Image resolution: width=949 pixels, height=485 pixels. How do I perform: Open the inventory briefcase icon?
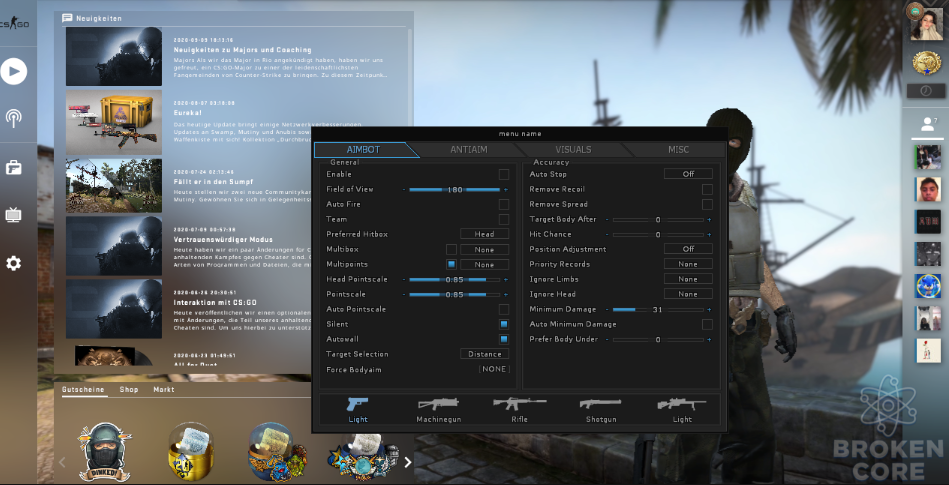[13, 168]
